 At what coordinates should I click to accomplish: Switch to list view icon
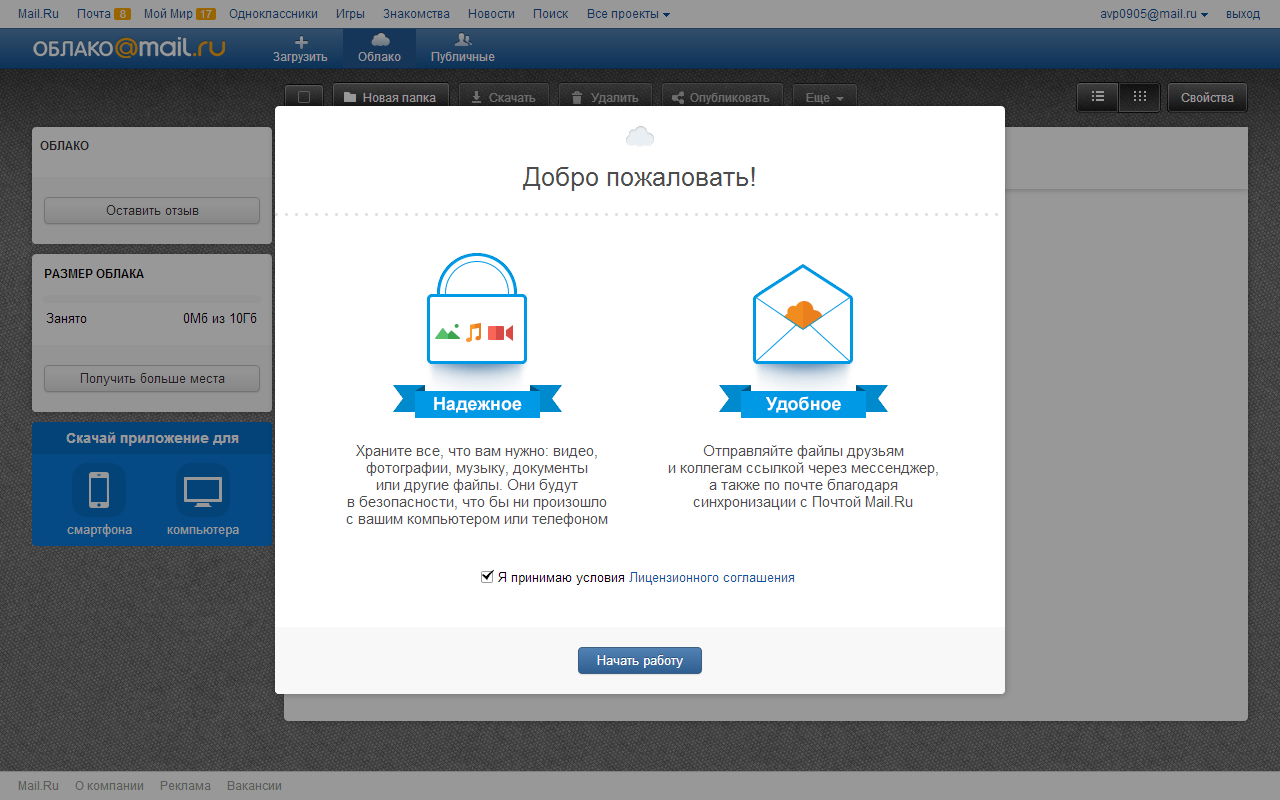1098,97
